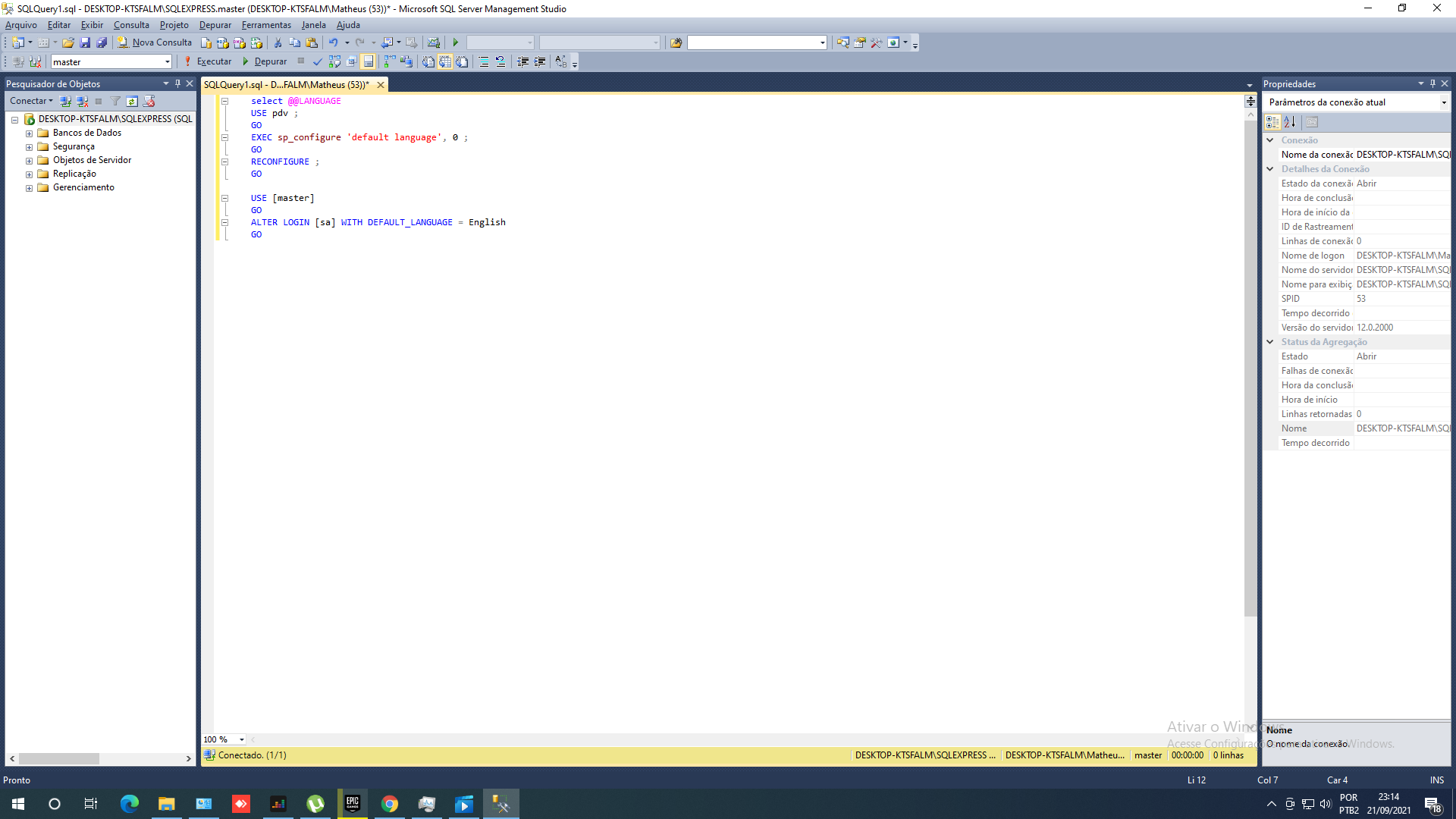Click the Windows Start button

tap(18, 804)
